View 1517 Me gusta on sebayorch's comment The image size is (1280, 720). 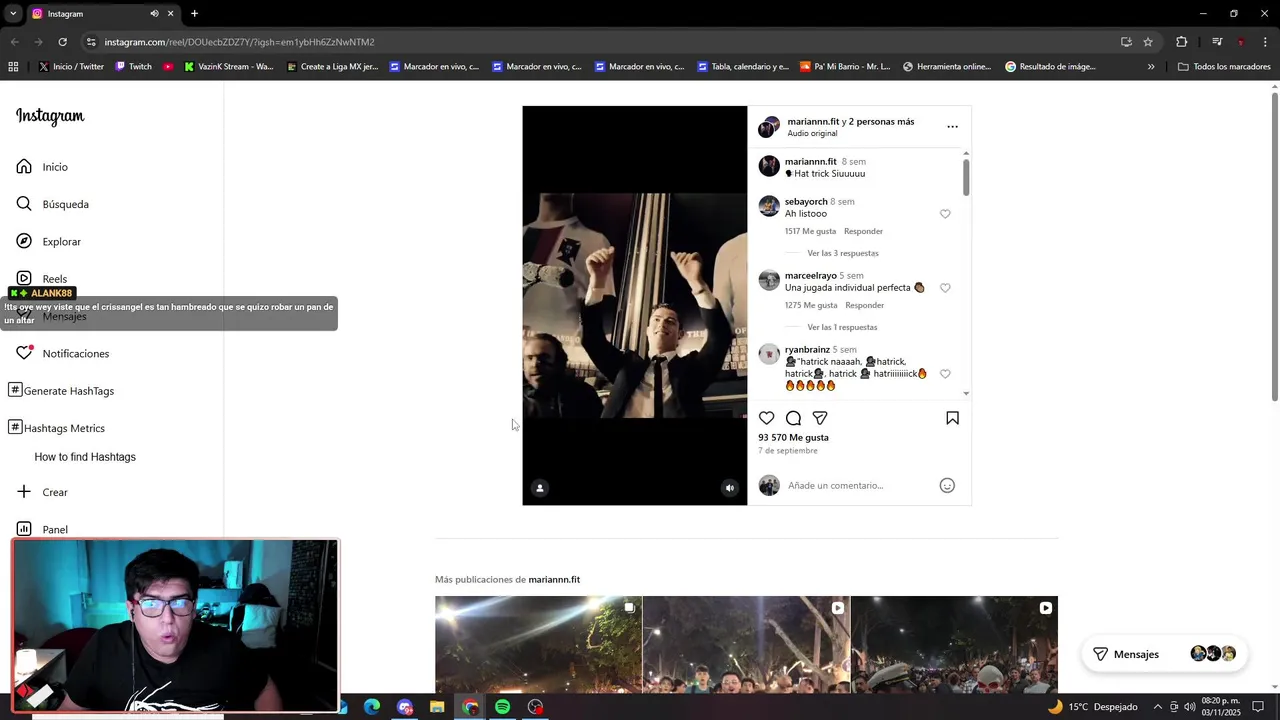coord(810,231)
